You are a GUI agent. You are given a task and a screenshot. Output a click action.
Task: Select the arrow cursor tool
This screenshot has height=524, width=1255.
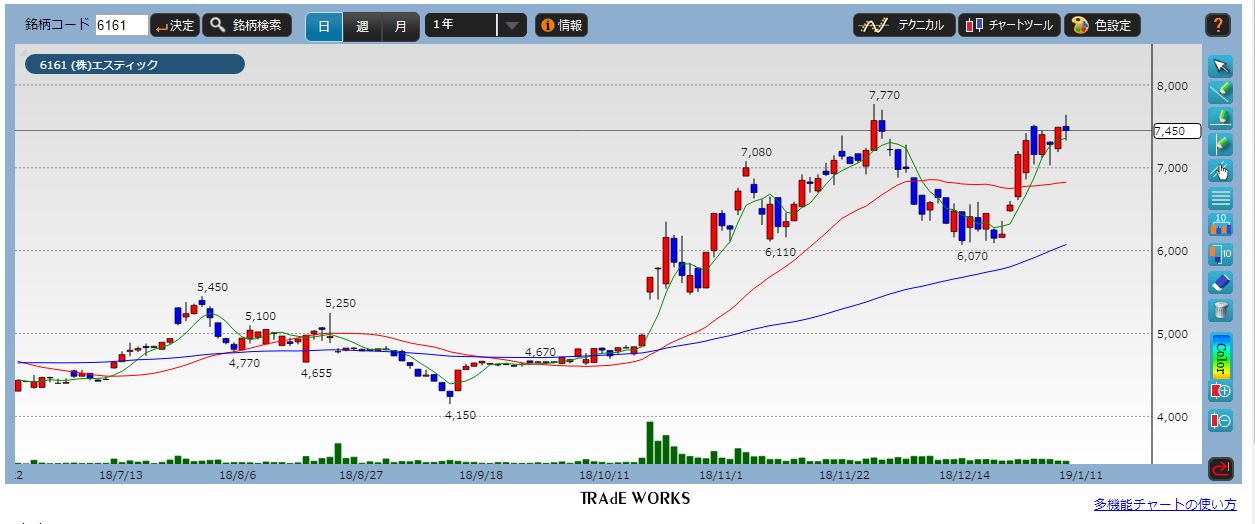[1220, 66]
